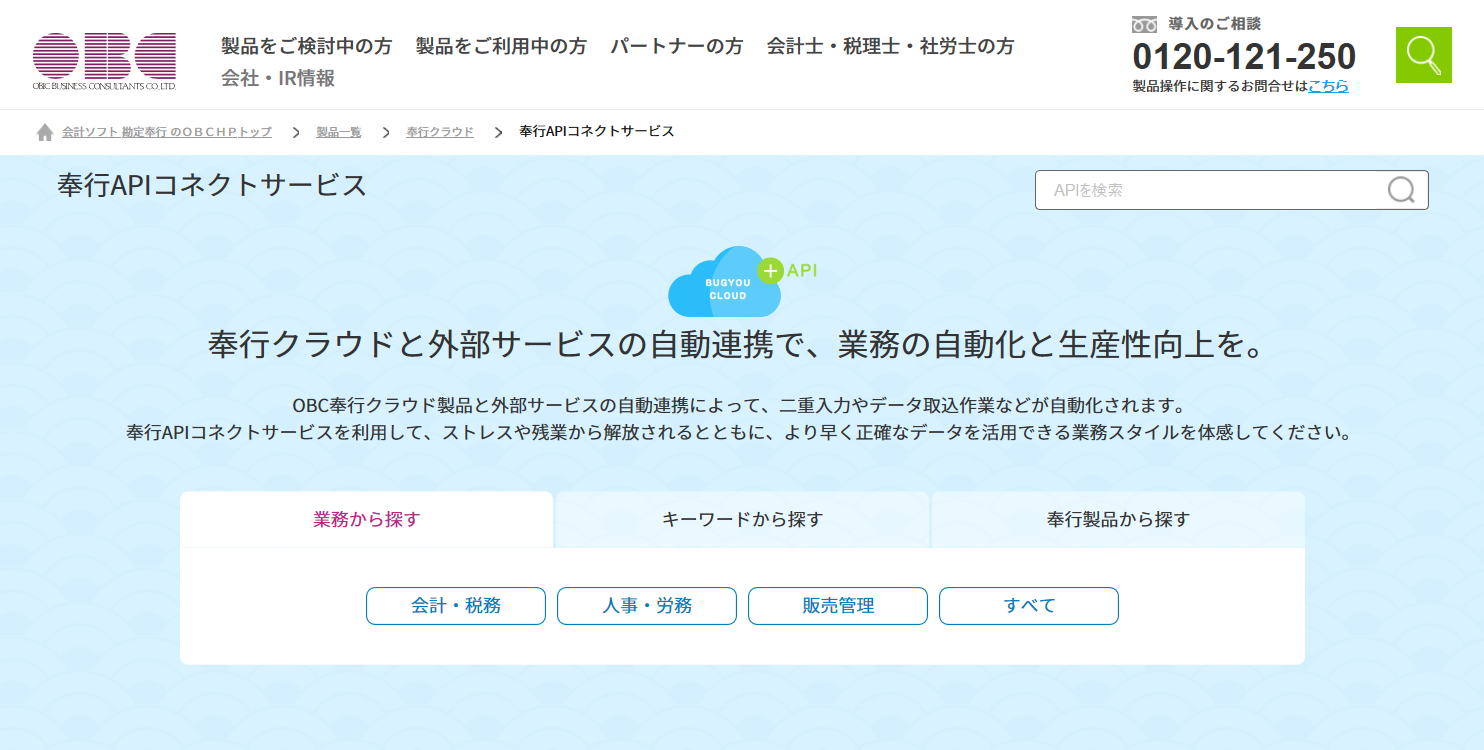Switch to the キーワードから探す tab
Viewport: 1484px width, 750px height.
(x=742, y=519)
